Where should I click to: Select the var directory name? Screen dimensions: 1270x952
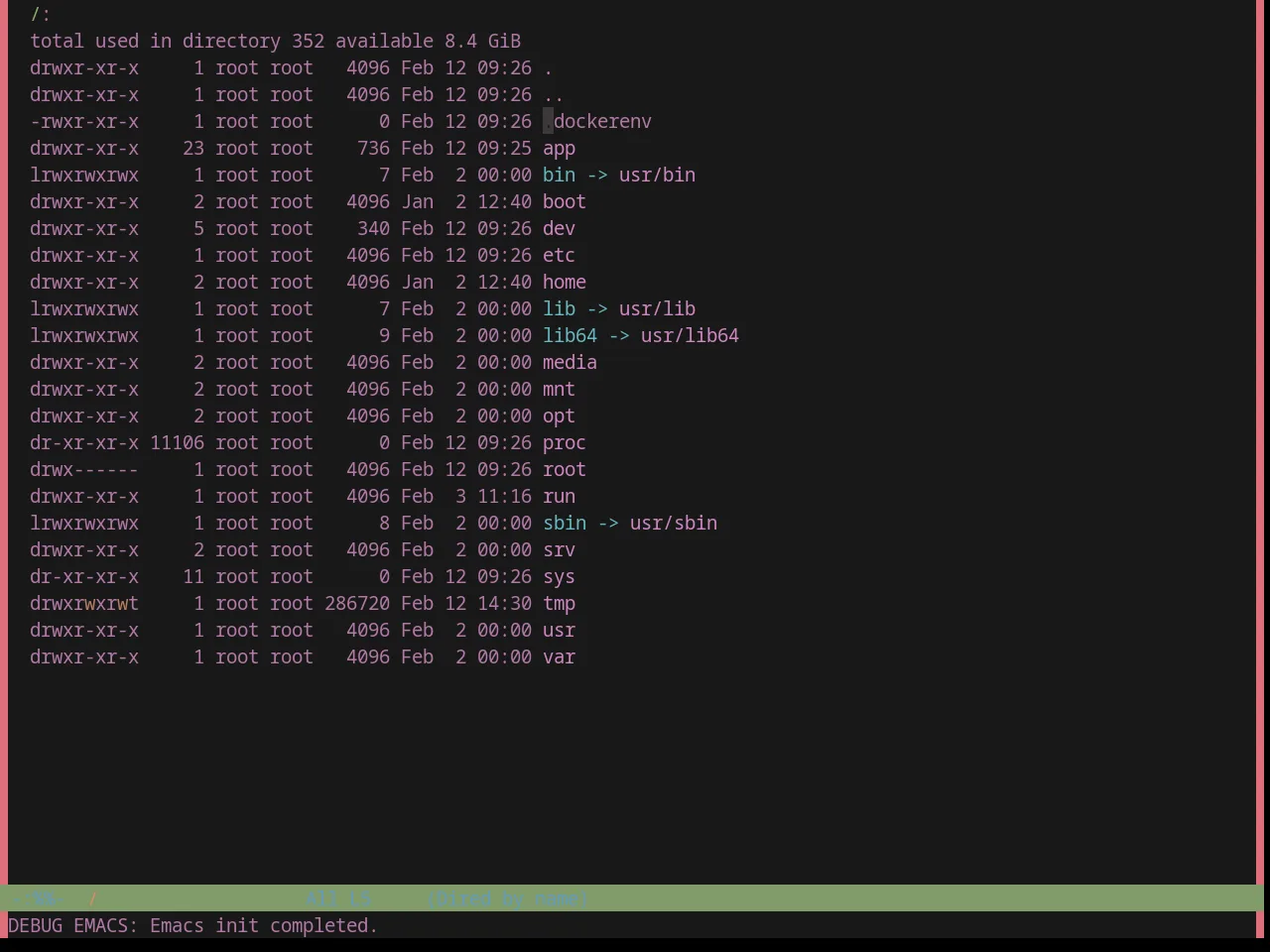coord(559,656)
